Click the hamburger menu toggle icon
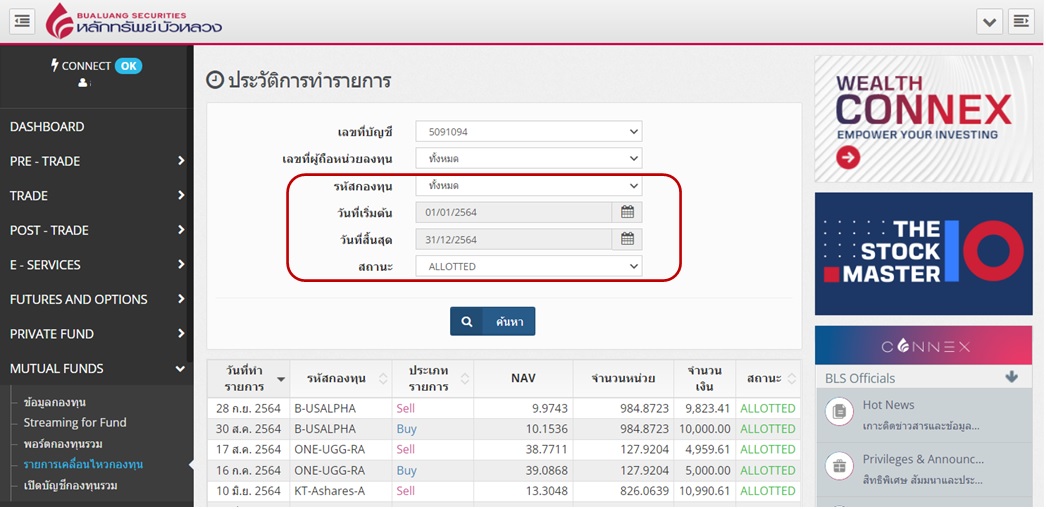The height and width of the screenshot is (509, 1046). (22, 21)
